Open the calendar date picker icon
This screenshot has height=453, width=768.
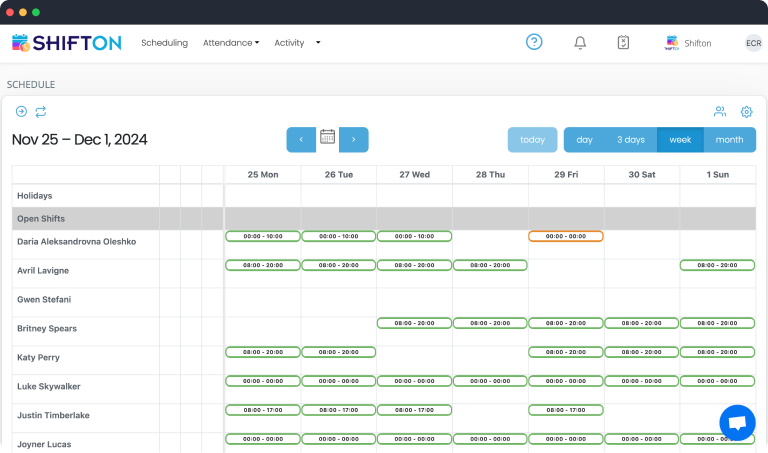[x=327, y=139]
